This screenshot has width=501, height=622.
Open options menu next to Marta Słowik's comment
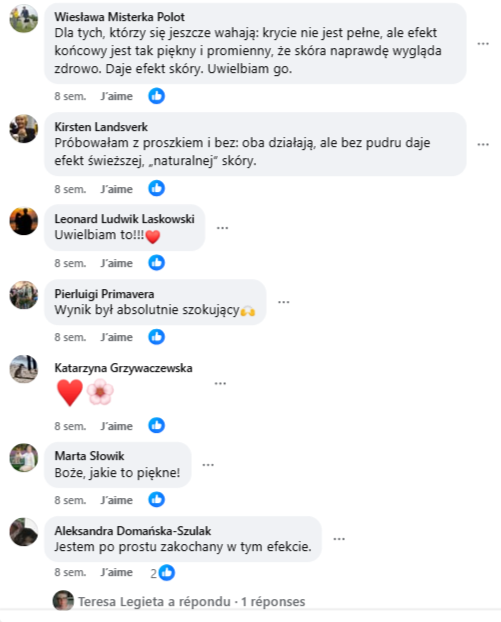click(x=208, y=465)
